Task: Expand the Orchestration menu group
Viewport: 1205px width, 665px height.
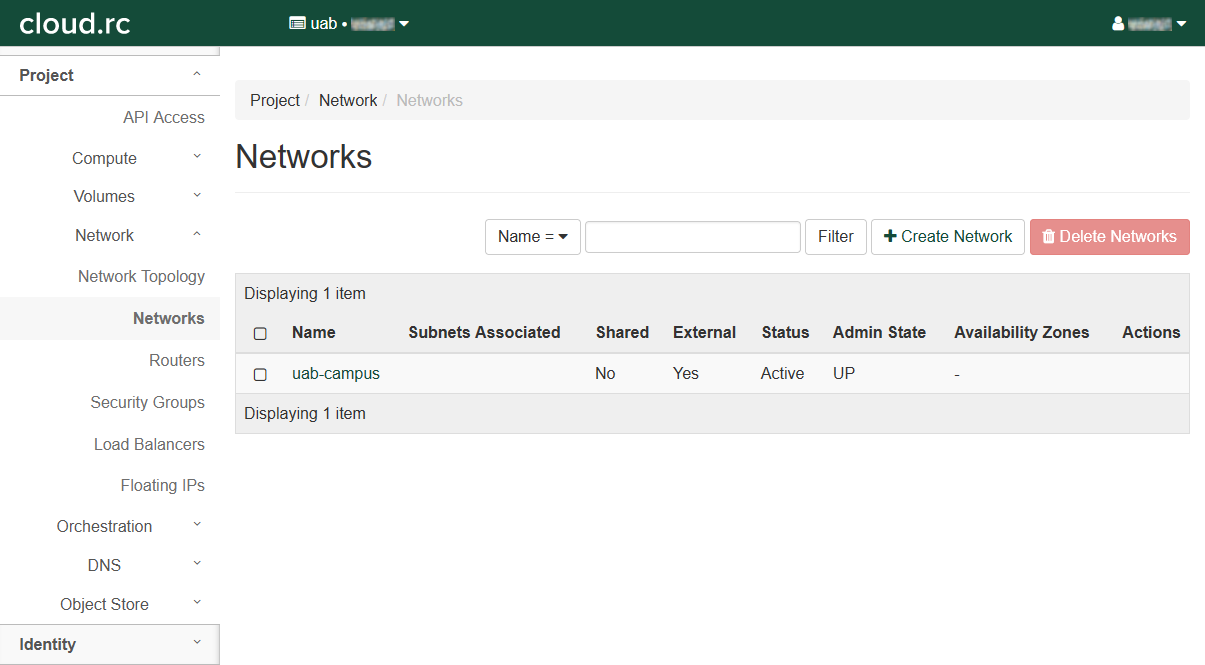Action: coord(109,526)
